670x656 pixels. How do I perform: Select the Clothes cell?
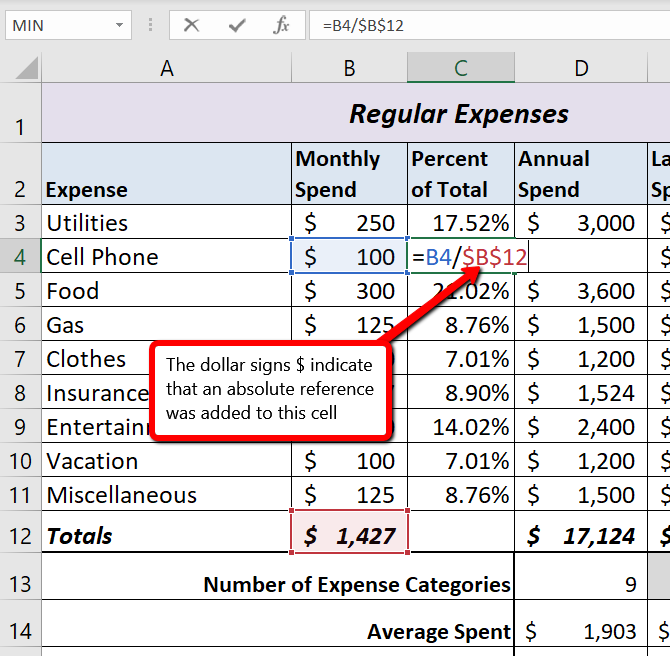click(x=96, y=358)
